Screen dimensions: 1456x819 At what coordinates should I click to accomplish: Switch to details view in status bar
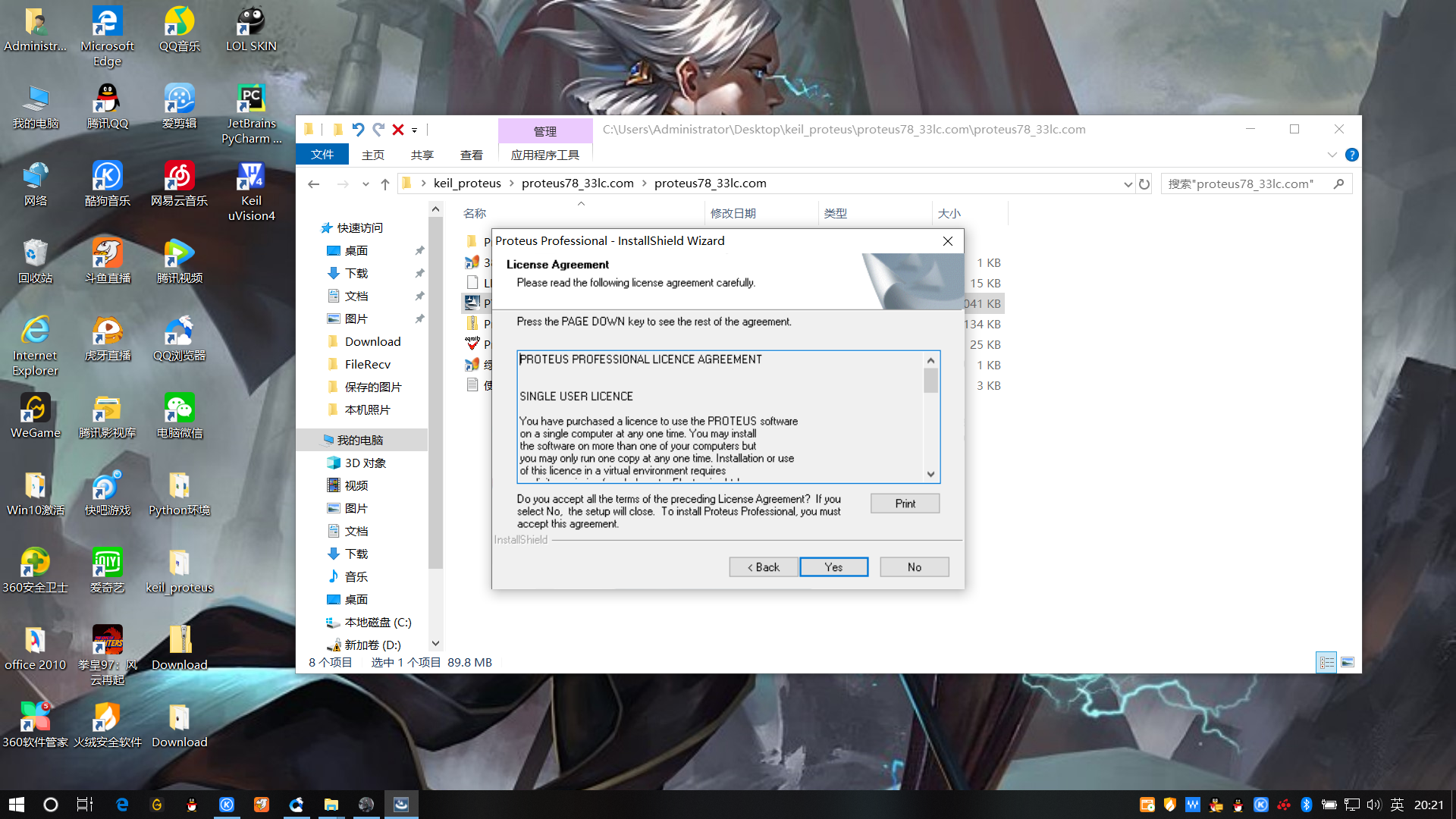point(1326,662)
